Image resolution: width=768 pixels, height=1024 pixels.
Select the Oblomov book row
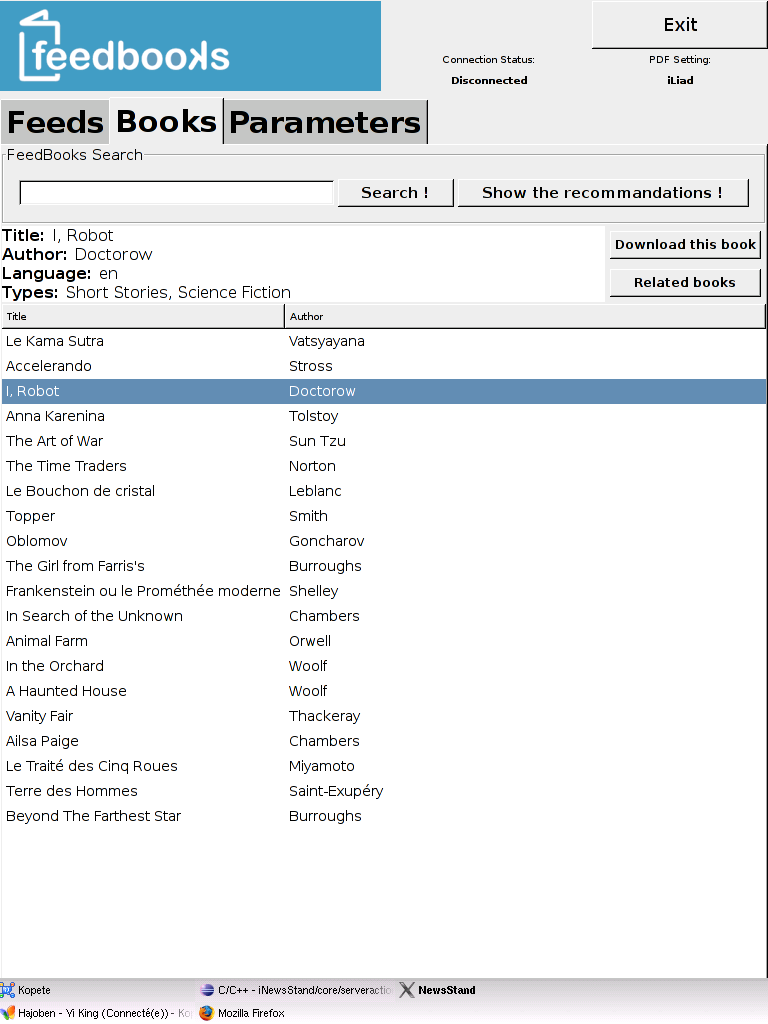383,541
